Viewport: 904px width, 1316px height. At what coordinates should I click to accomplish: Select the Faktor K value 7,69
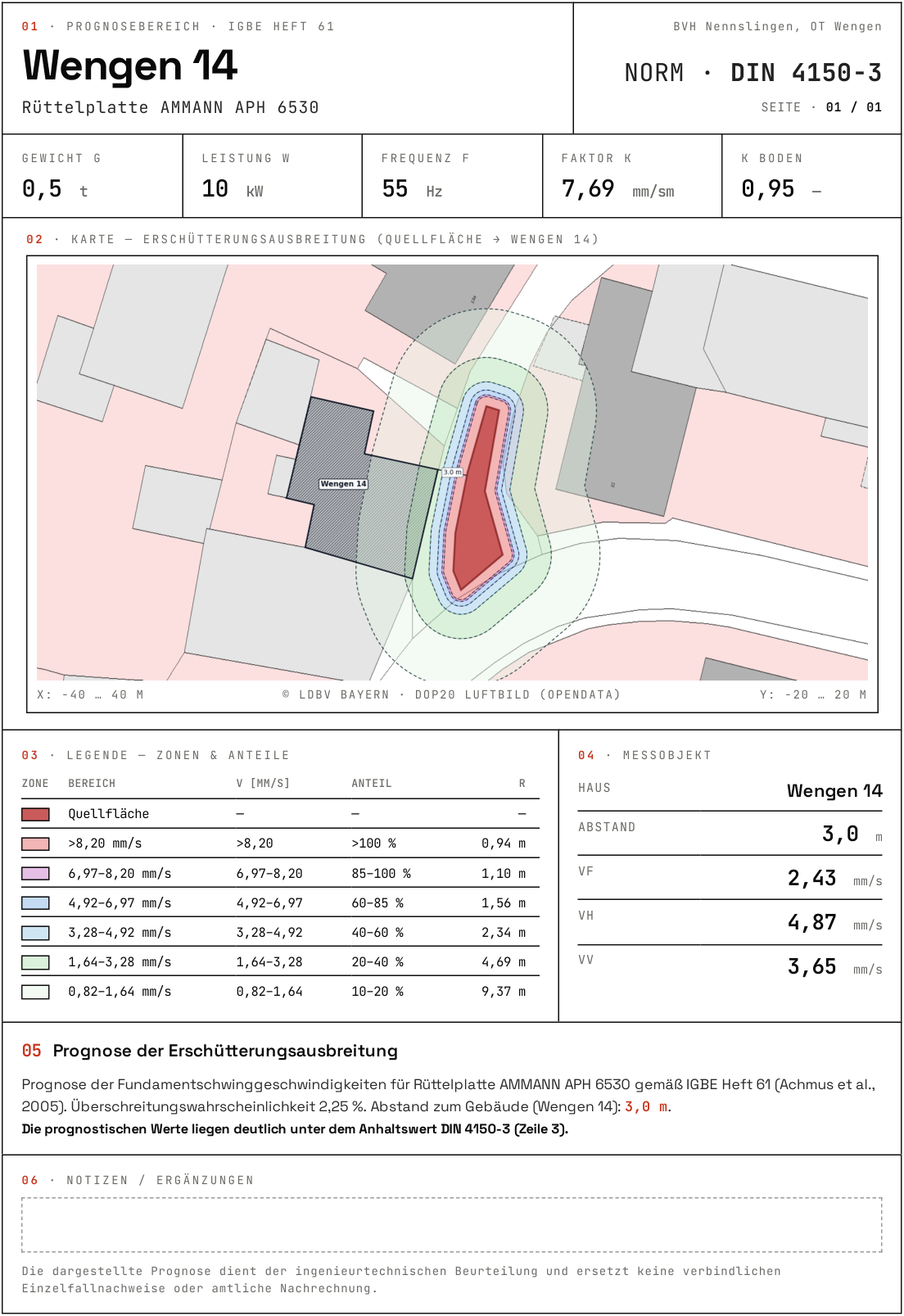[x=588, y=189]
